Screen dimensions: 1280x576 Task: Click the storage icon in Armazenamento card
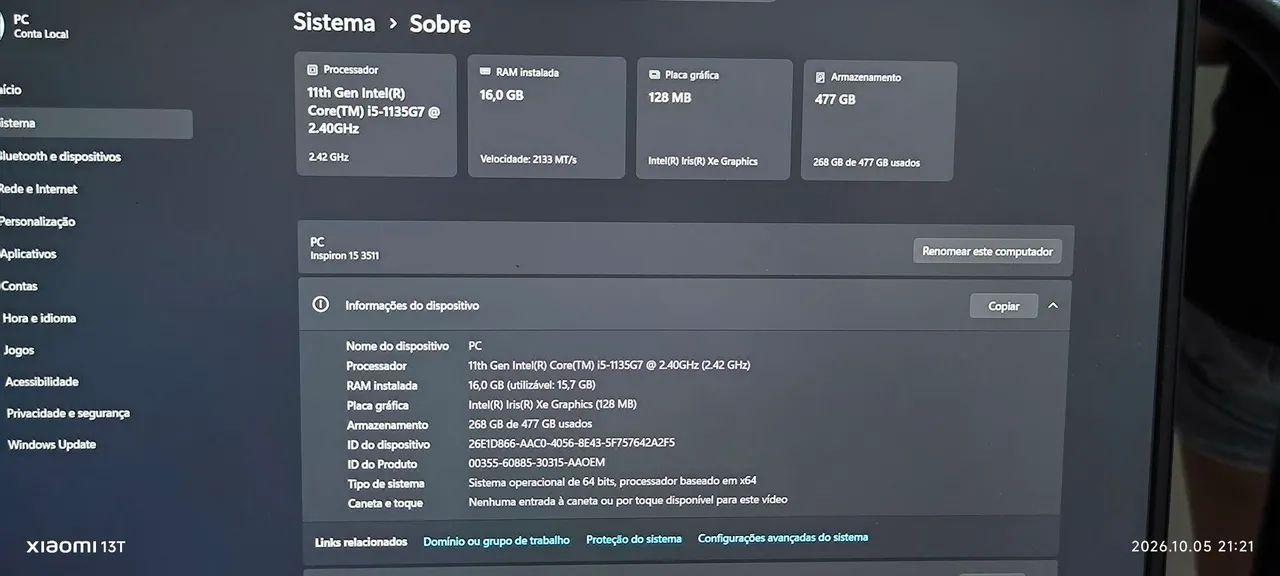820,77
